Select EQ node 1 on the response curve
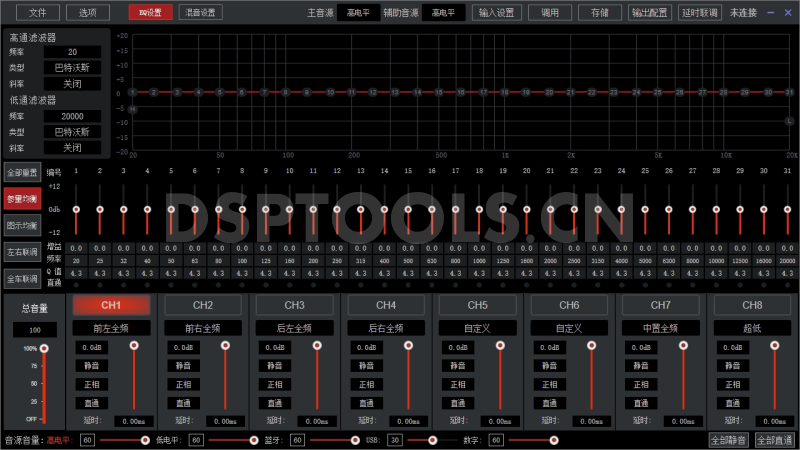Screen dimensions: 800x450 (x=132, y=92)
